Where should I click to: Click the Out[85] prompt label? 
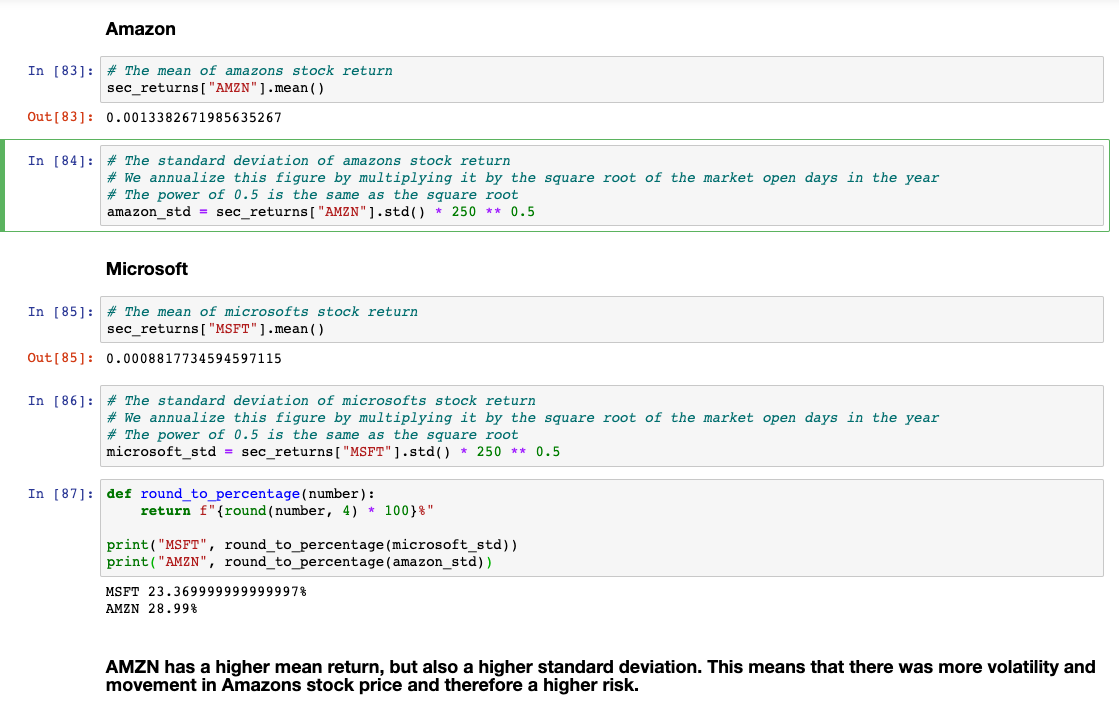pyautogui.click(x=60, y=358)
